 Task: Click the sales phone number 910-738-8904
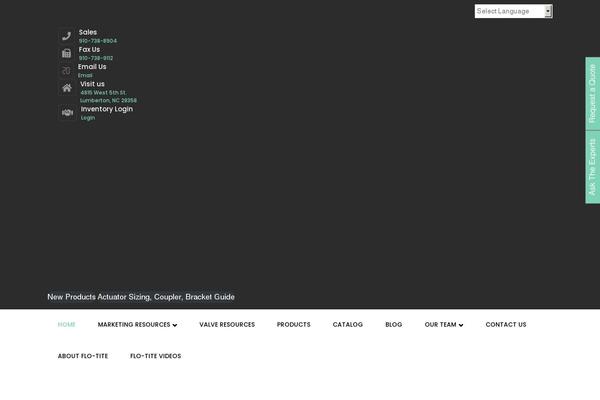(98, 41)
